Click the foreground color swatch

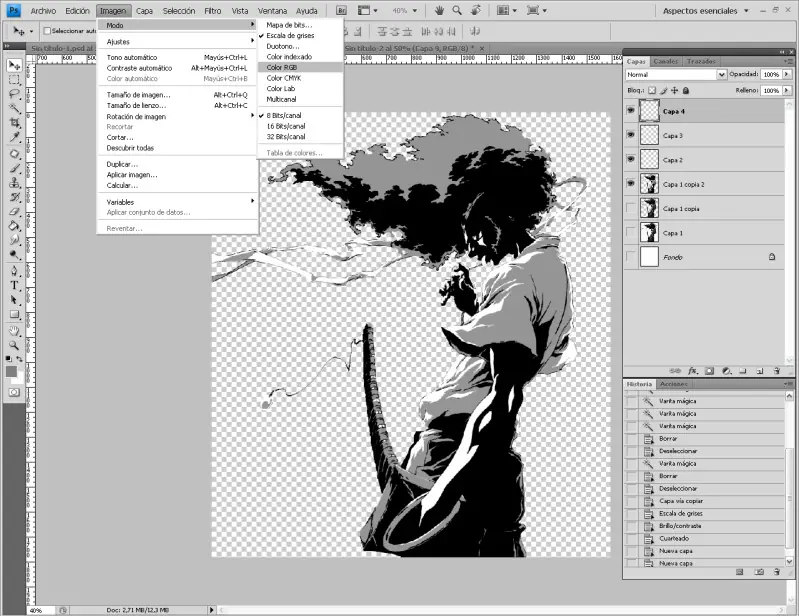[11, 372]
